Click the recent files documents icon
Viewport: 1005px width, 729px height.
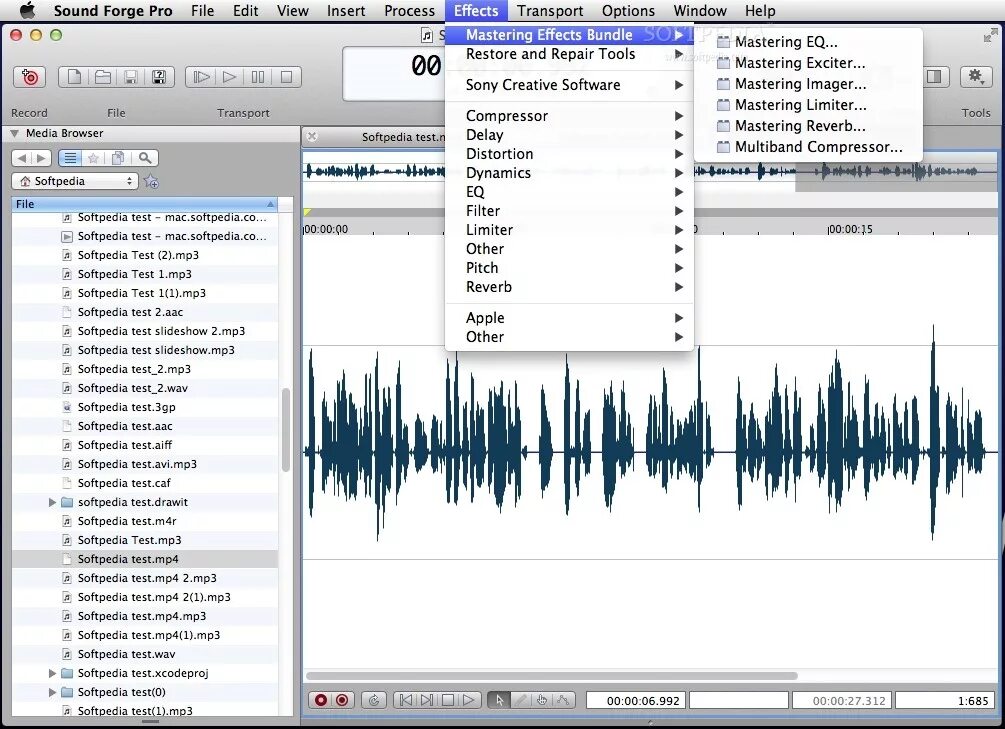tap(119, 158)
